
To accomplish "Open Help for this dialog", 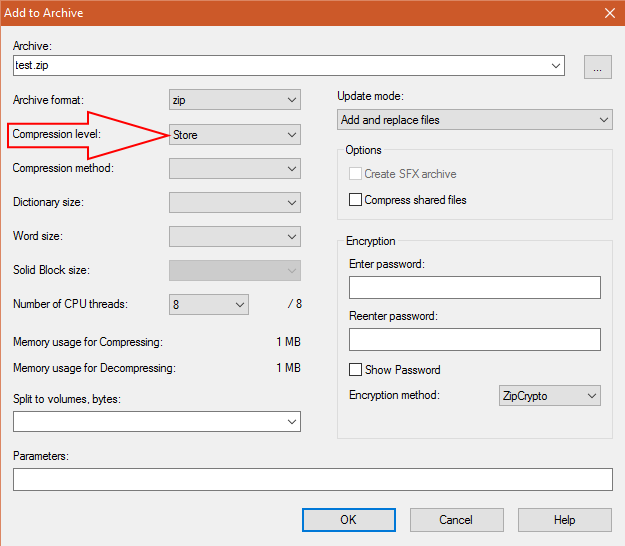I will click(565, 520).
